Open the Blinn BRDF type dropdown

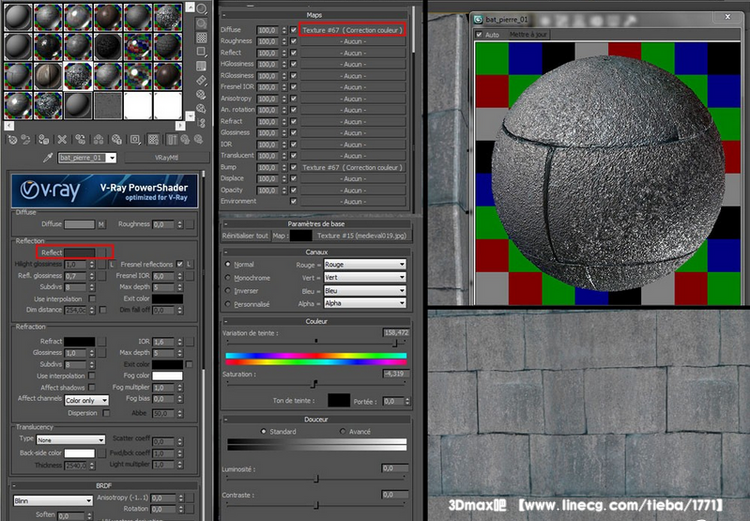click(x=53, y=500)
